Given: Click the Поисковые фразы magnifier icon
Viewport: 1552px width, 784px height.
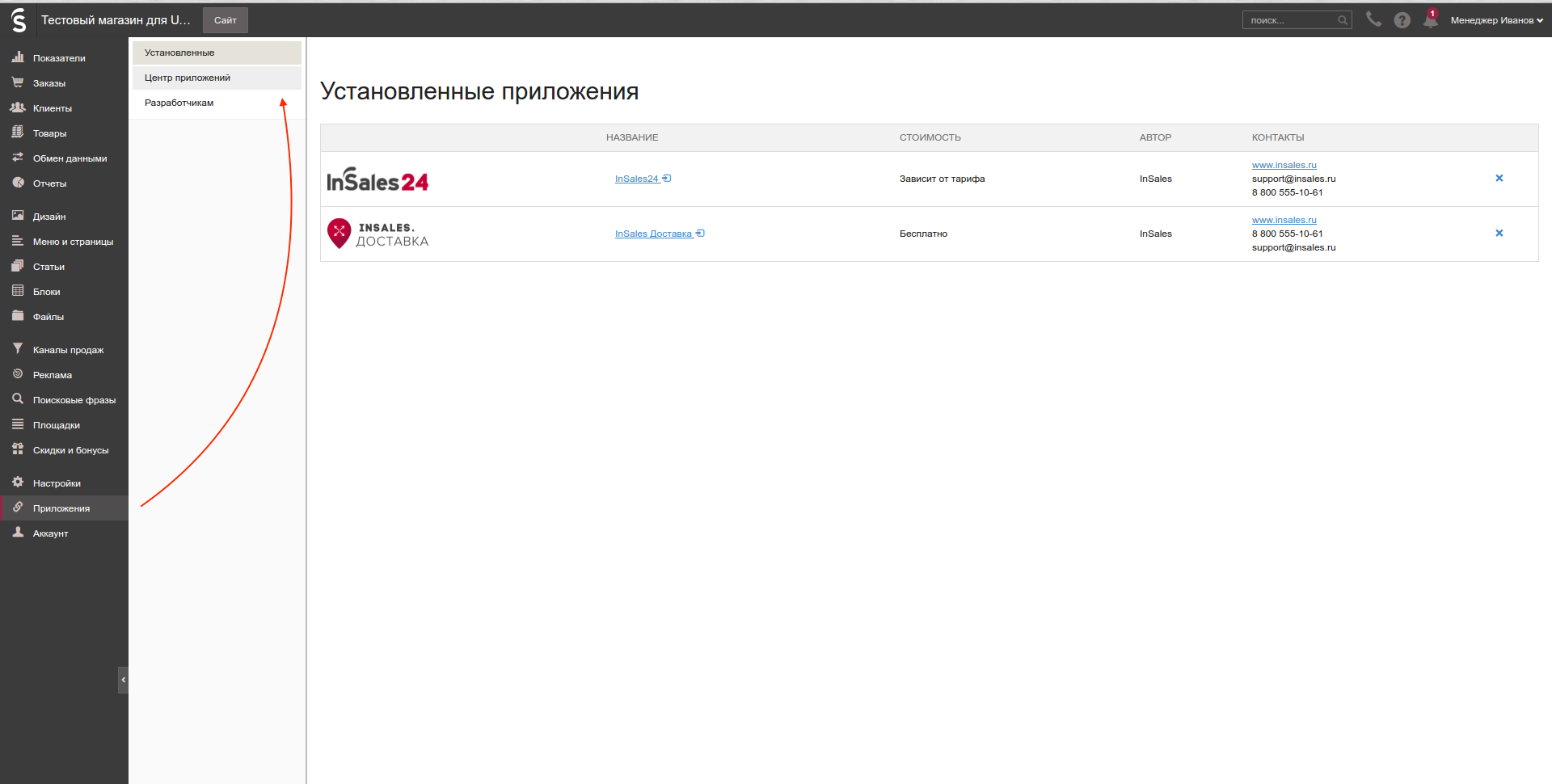Looking at the screenshot, I should tap(18, 399).
